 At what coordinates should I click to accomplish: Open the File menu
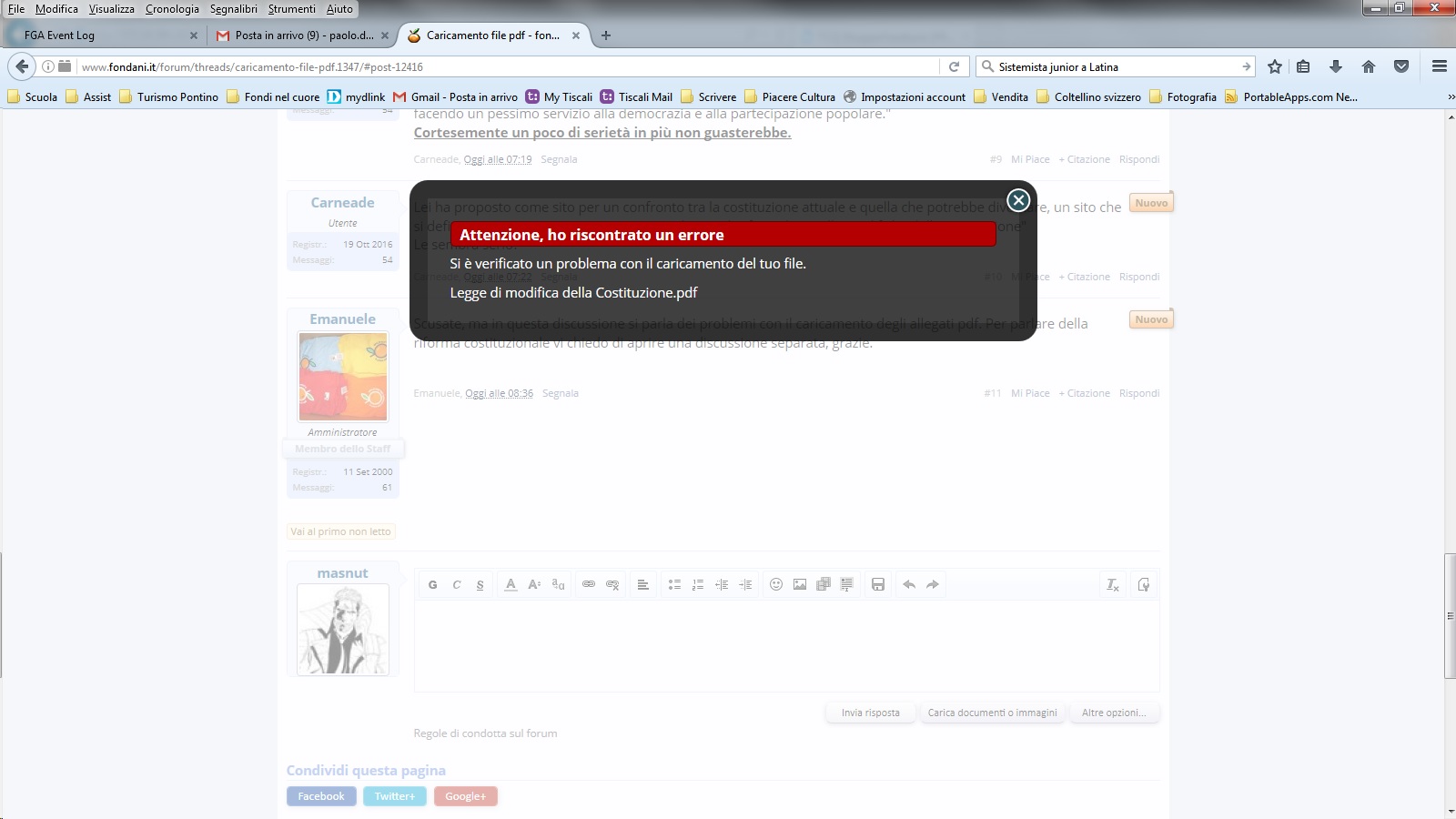tap(16, 9)
